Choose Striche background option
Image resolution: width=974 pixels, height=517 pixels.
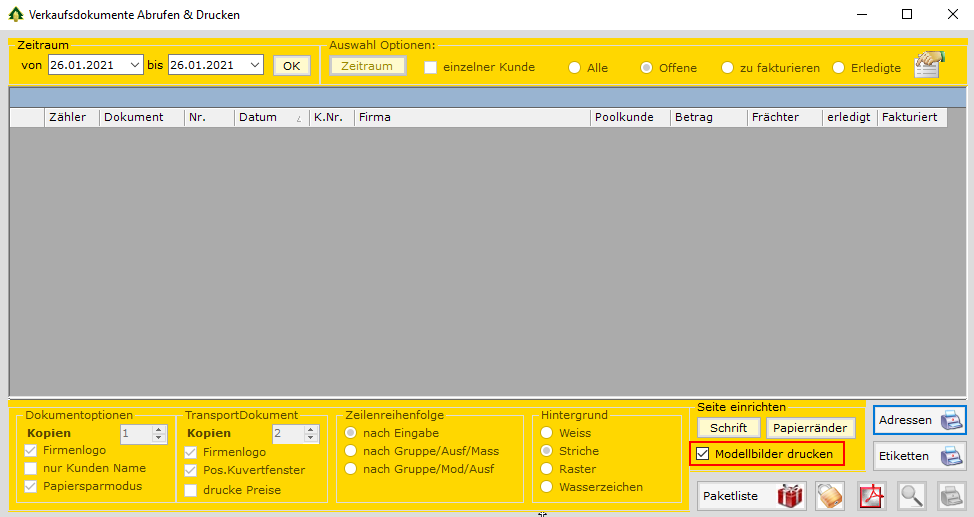[547, 451]
